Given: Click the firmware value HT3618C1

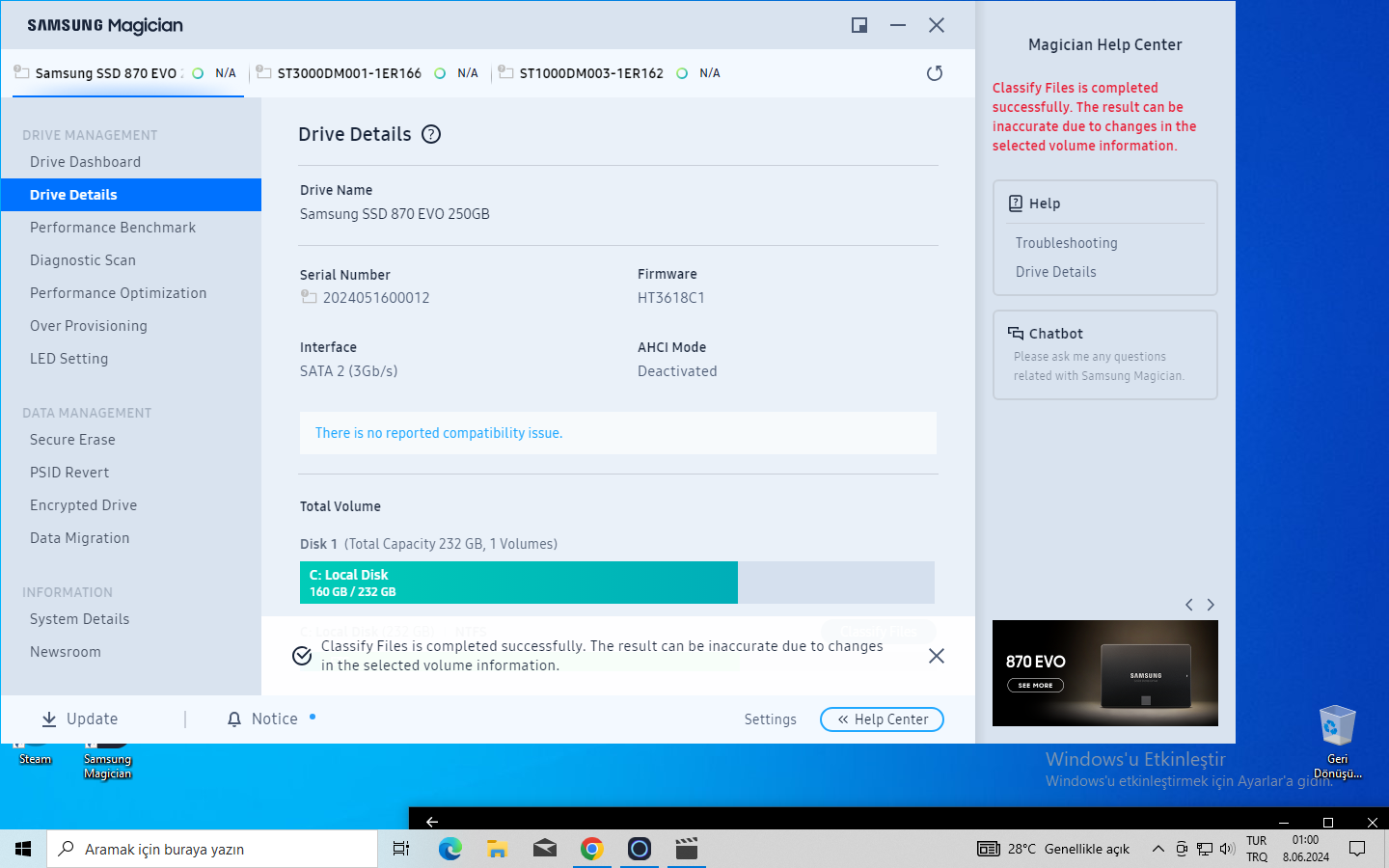Looking at the screenshot, I should pyautogui.click(x=671, y=298).
